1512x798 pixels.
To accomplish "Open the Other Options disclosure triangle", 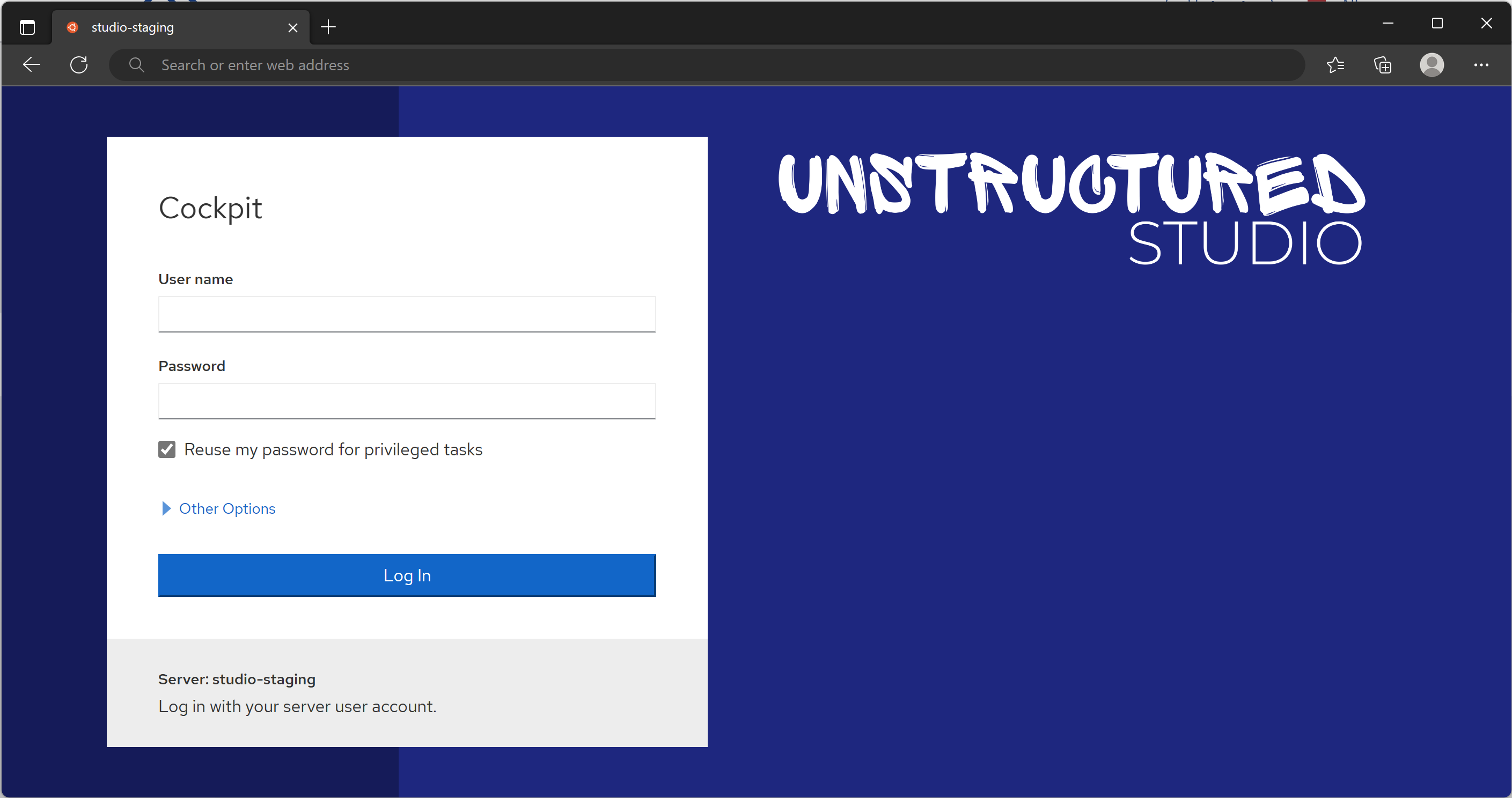I will point(163,509).
